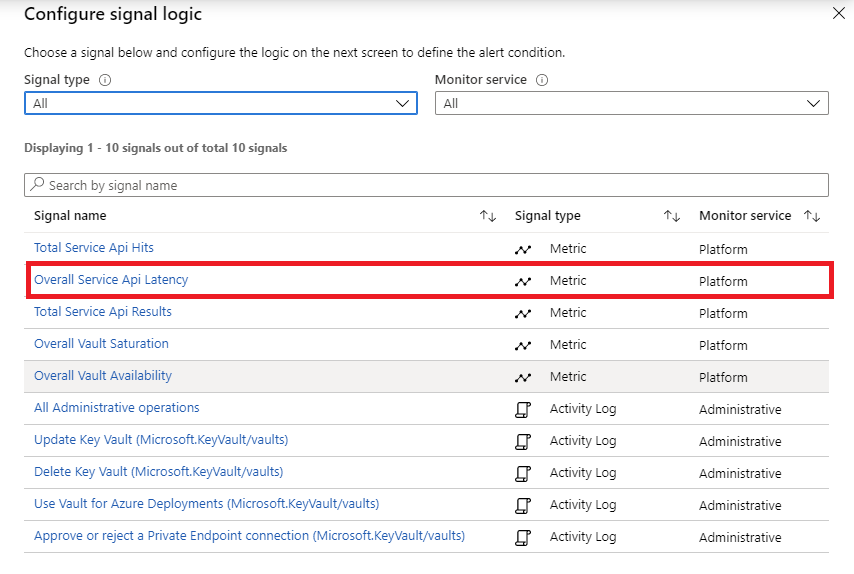The height and width of the screenshot is (574, 854).
Task: Select Overall Vault Availability signal
Action: (x=103, y=376)
